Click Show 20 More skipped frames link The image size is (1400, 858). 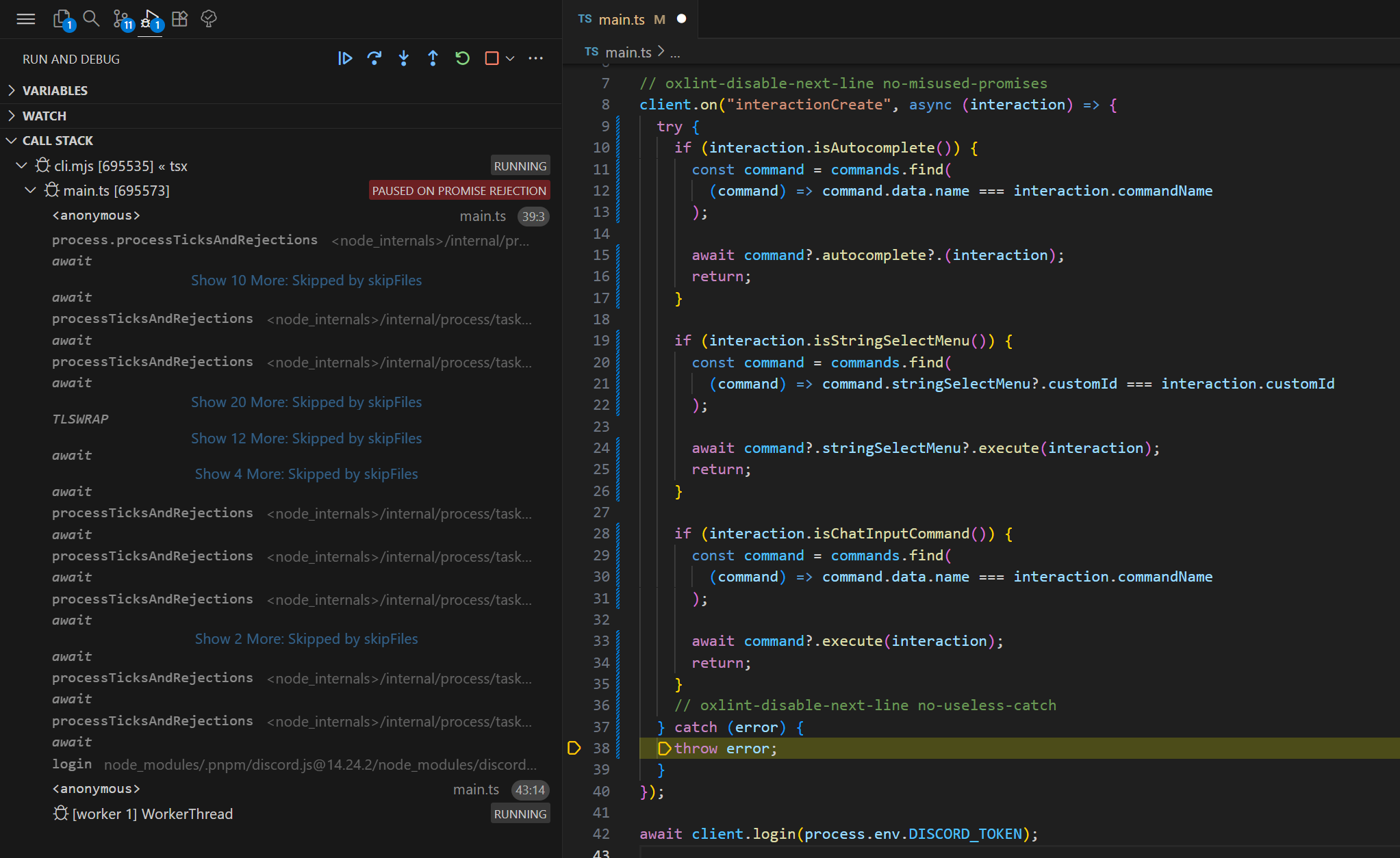(306, 402)
